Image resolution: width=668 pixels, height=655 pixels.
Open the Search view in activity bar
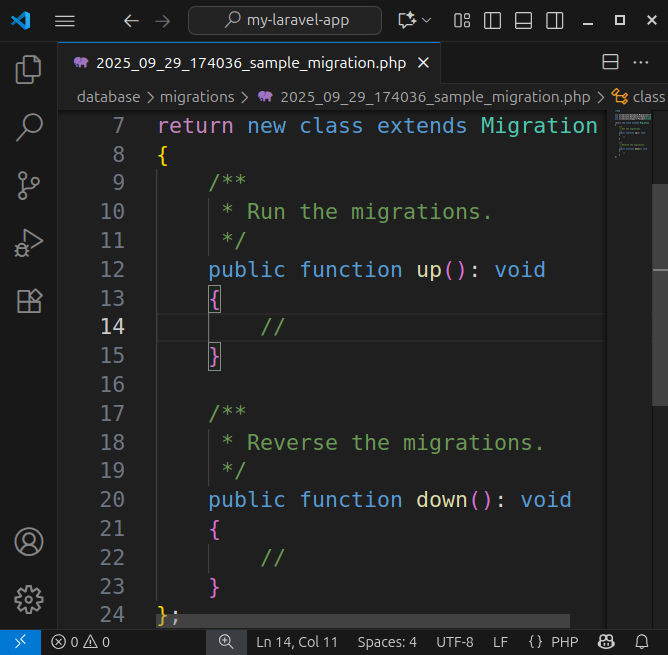[x=29, y=127]
